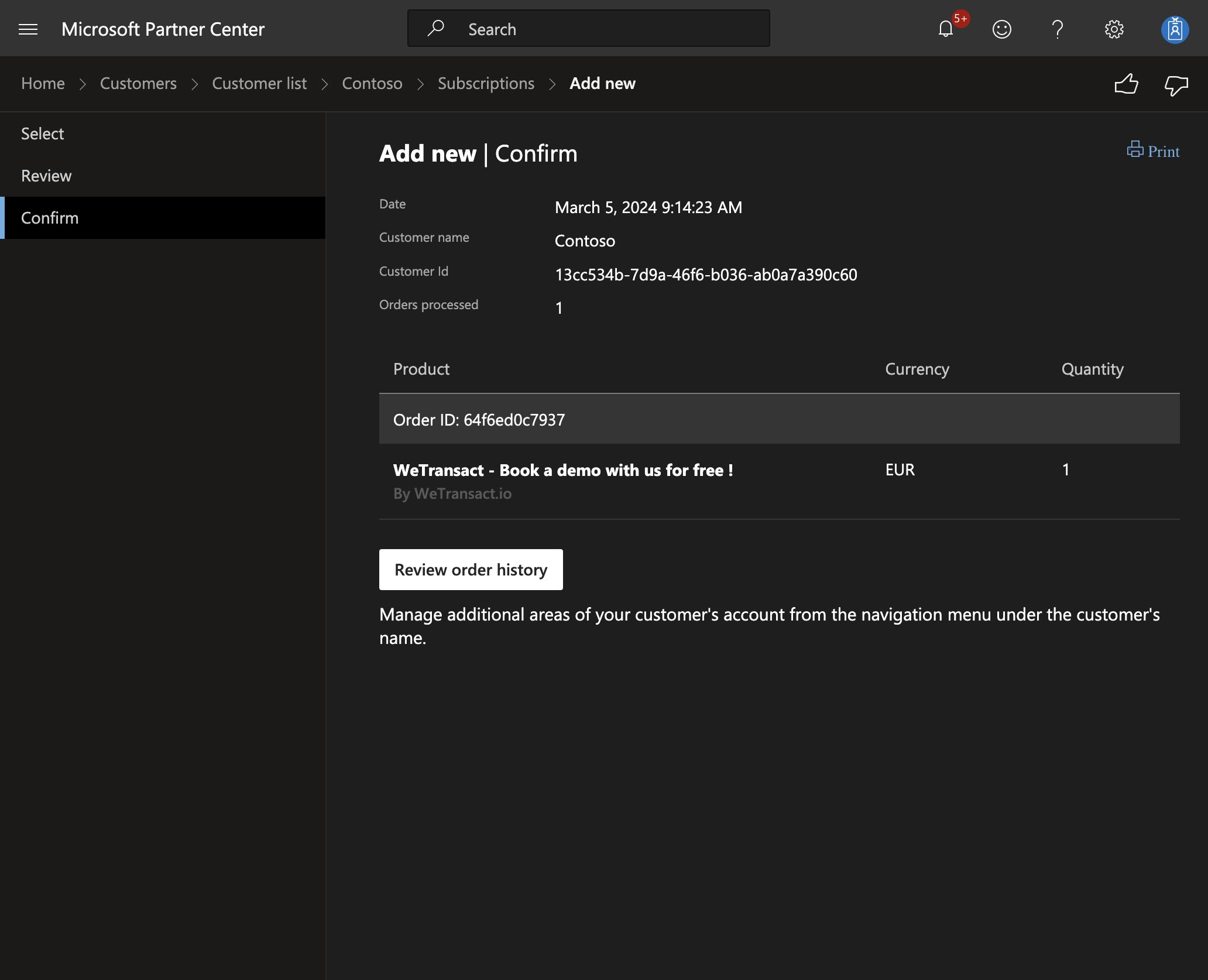
Task: Click the thumbs down icon
Action: (1176, 85)
